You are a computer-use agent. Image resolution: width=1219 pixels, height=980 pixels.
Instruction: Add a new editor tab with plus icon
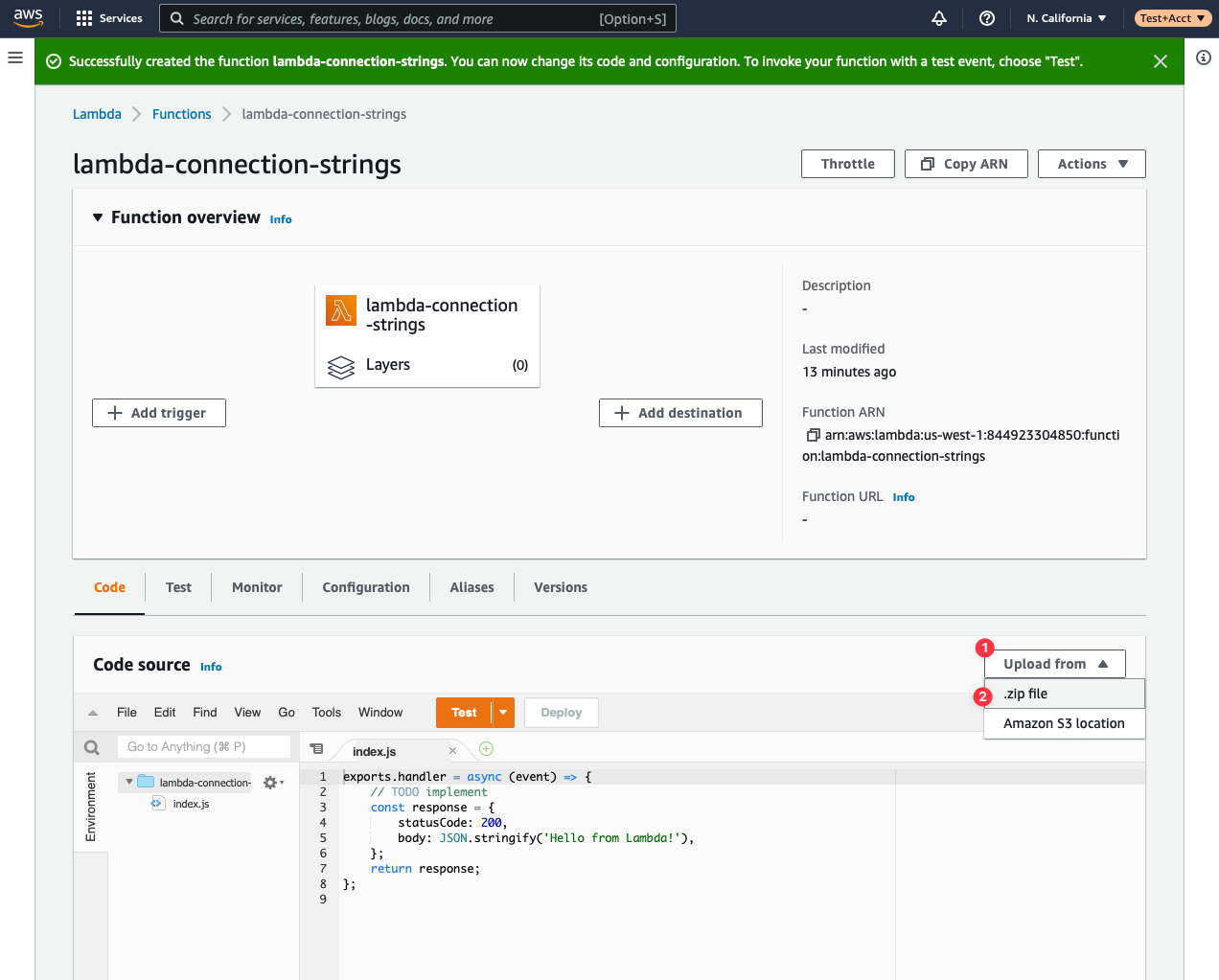click(x=486, y=749)
